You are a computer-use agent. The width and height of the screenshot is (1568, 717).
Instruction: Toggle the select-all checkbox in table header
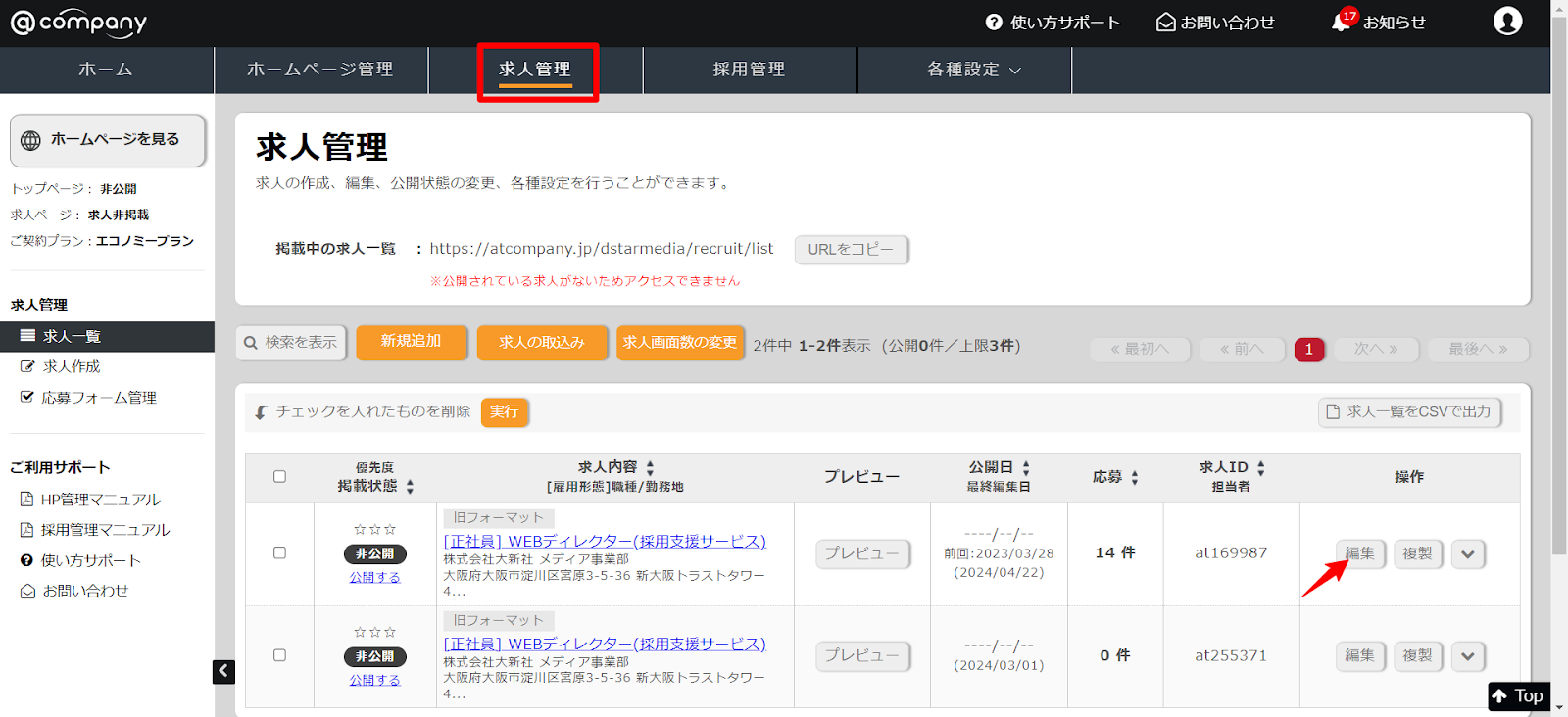click(279, 477)
